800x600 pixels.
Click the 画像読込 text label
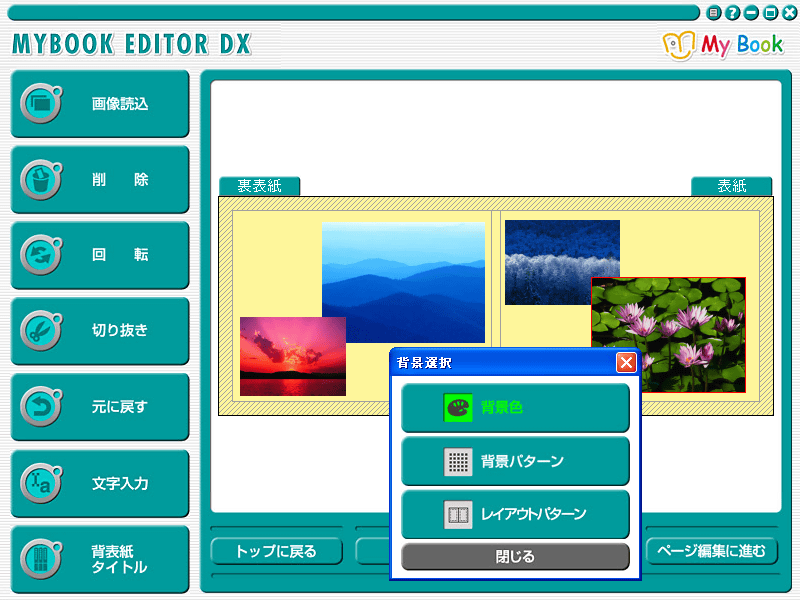click(120, 104)
